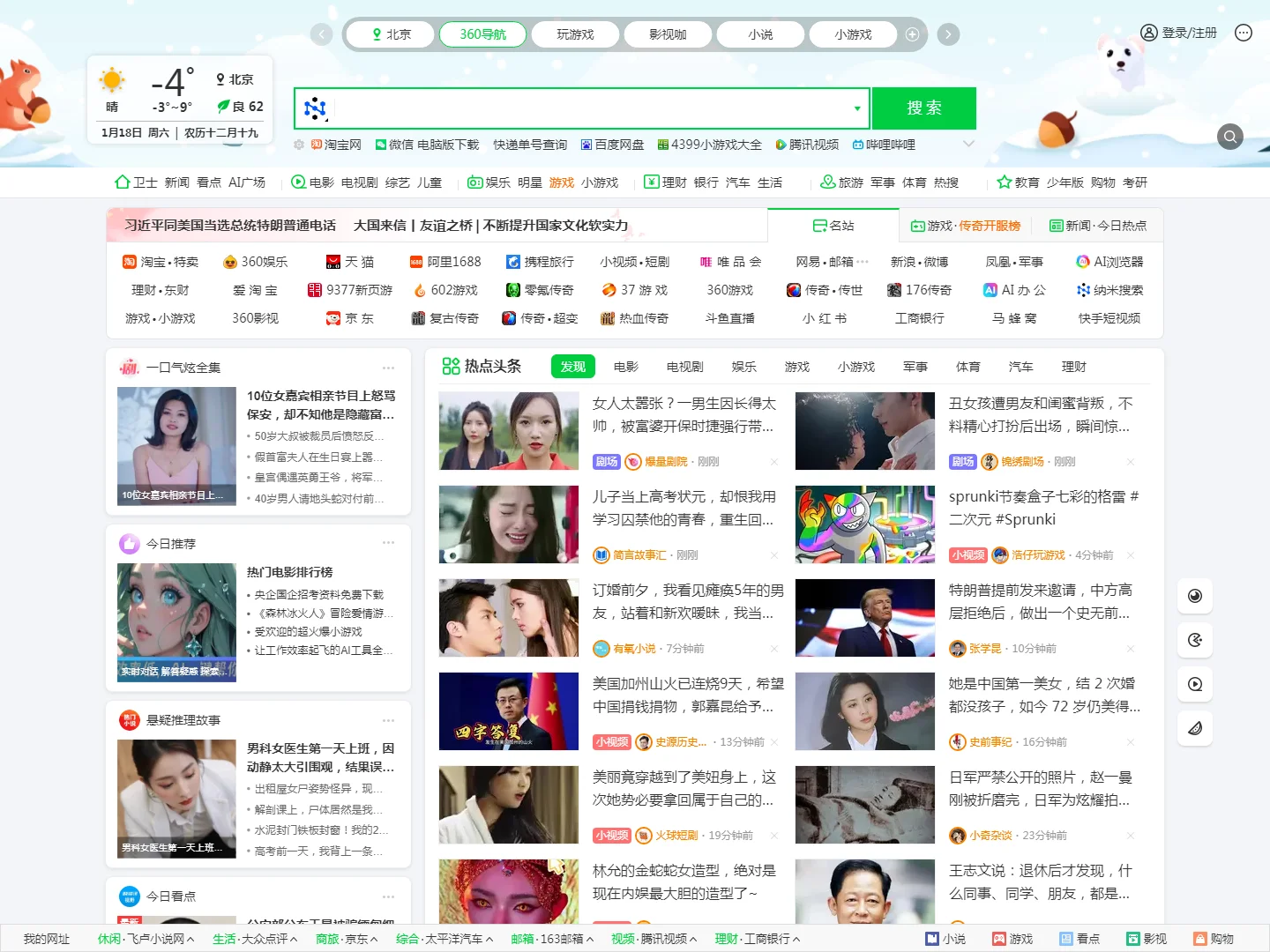Image resolution: width=1270 pixels, height=952 pixels.
Task: Open more options for 今日推荐 card
Action: pos(389,542)
